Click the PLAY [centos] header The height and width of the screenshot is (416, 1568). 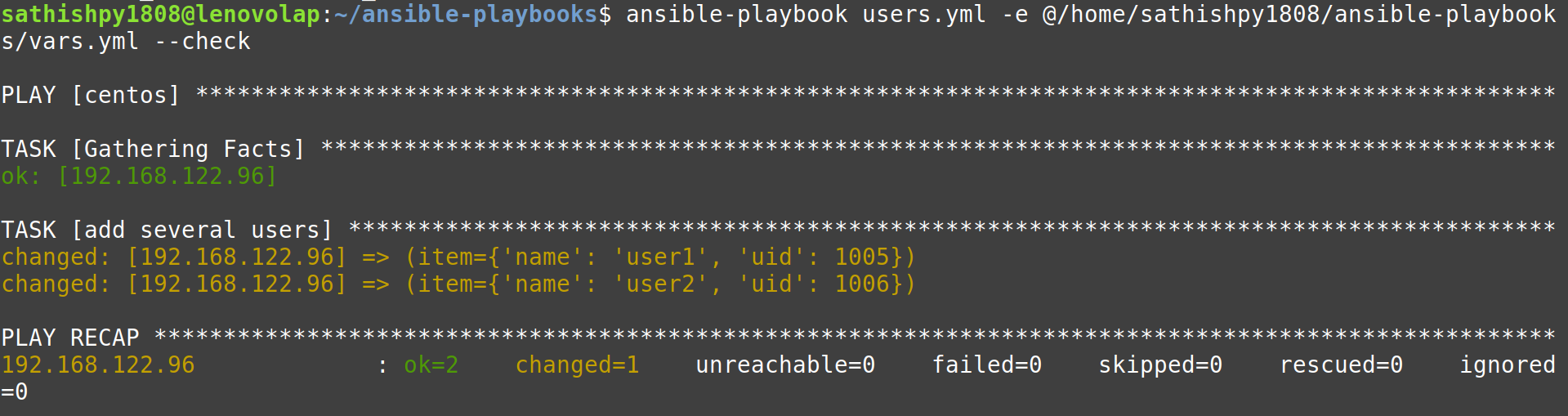[90, 95]
